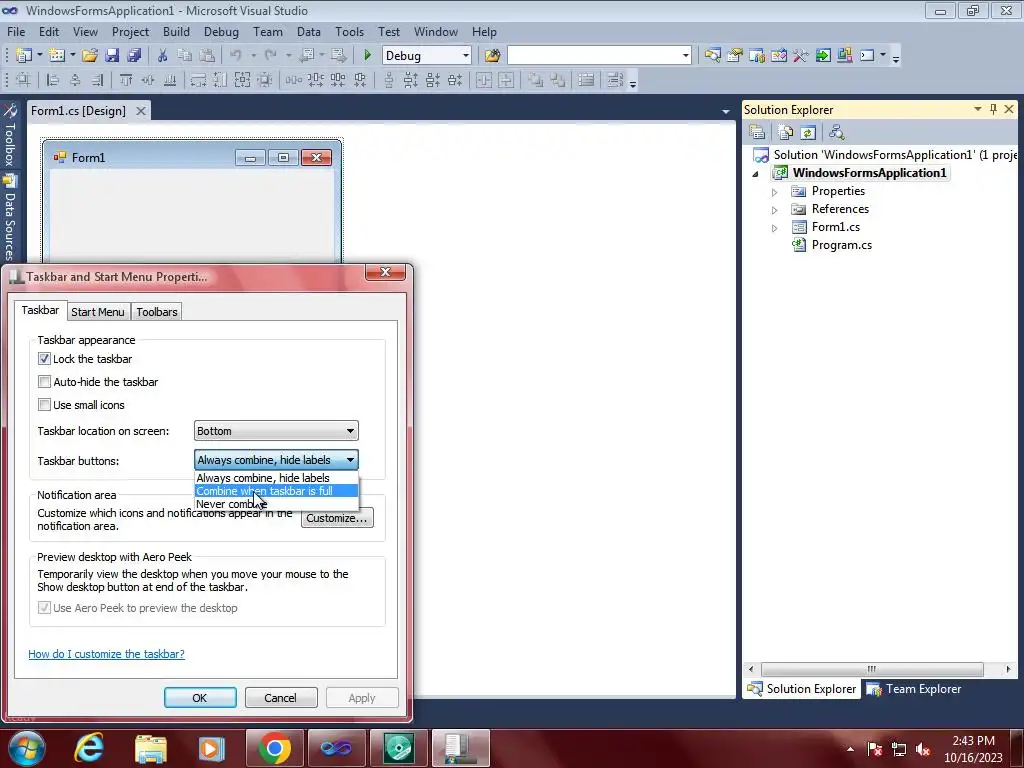Choose Always combine, hide labels list option
The image size is (1024, 768).
tap(276, 478)
